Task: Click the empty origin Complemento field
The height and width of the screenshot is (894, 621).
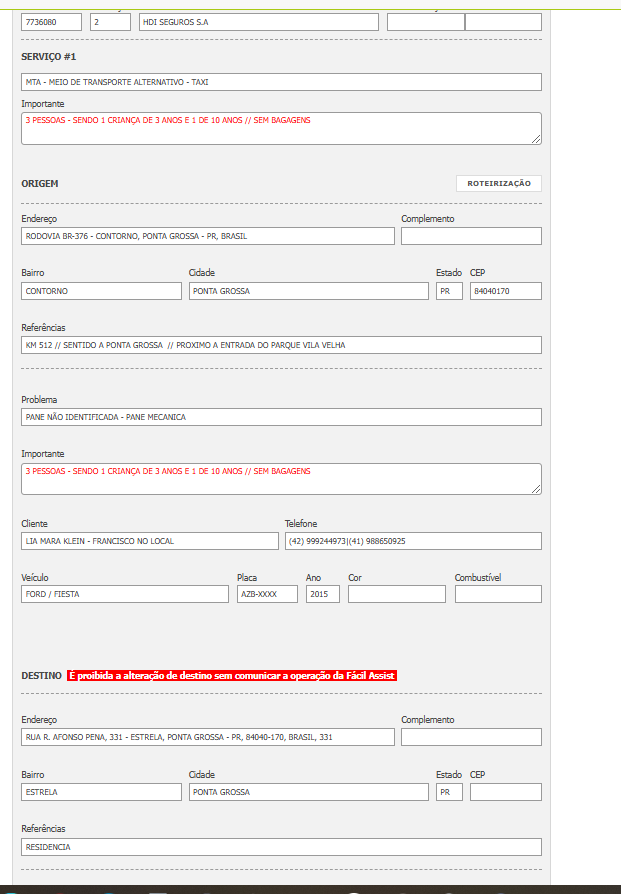Action: point(471,236)
